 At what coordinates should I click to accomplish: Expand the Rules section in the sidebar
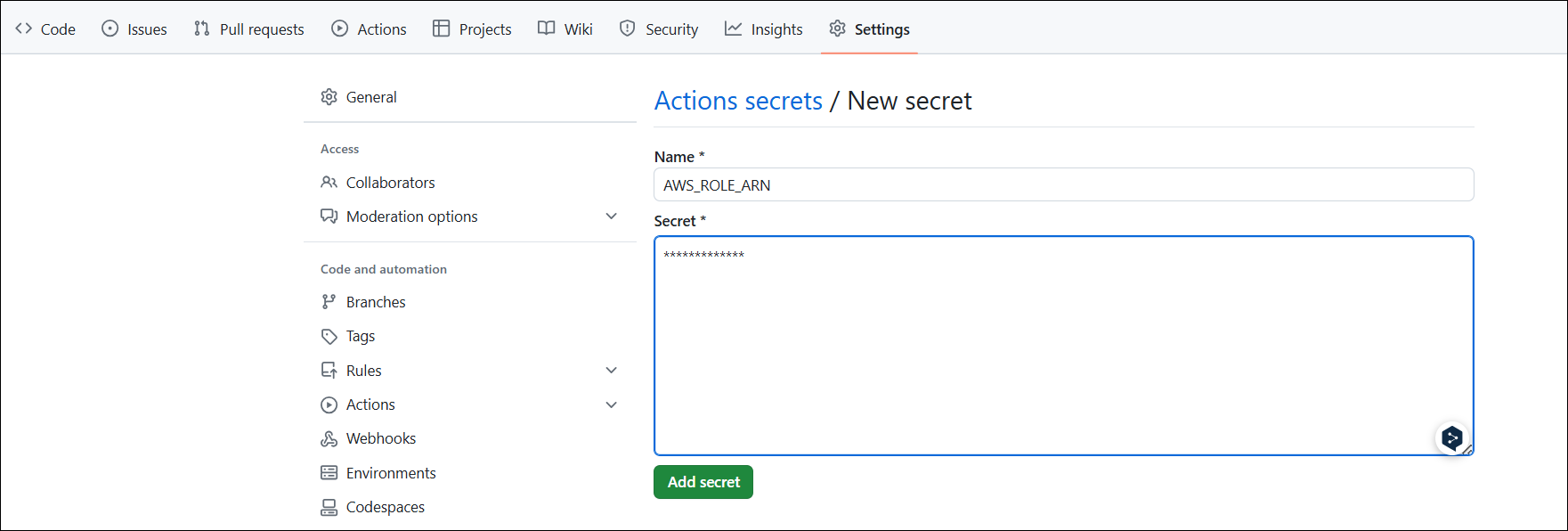point(611,369)
